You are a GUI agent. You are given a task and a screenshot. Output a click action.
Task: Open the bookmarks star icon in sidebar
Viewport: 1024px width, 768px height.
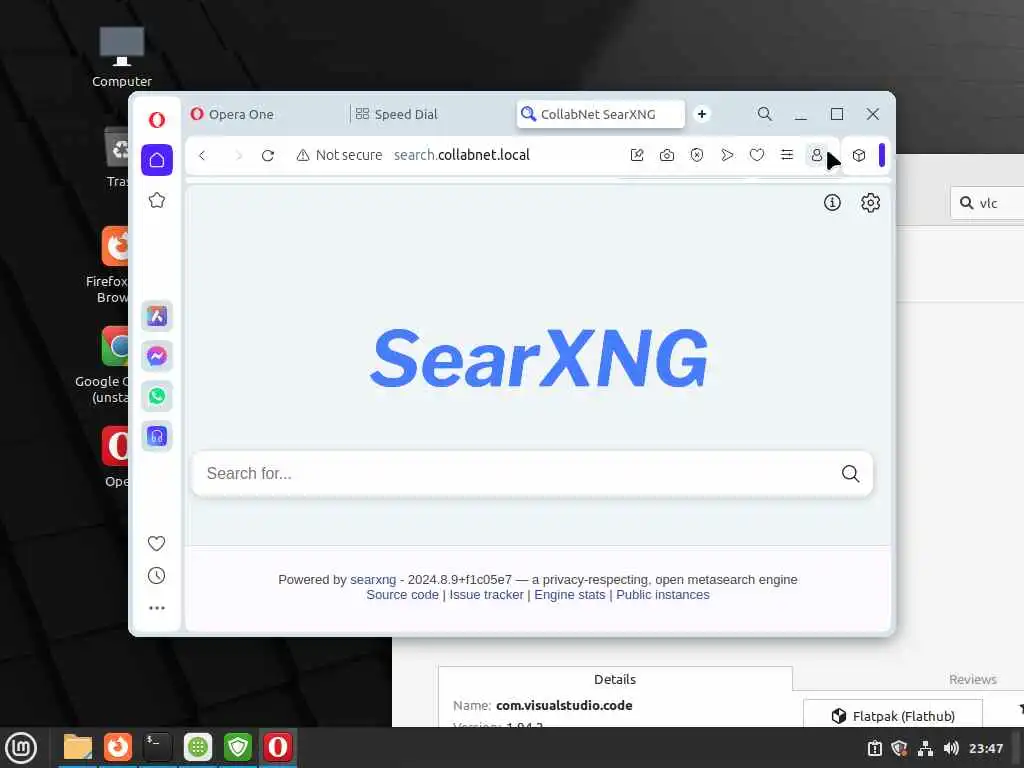[157, 200]
